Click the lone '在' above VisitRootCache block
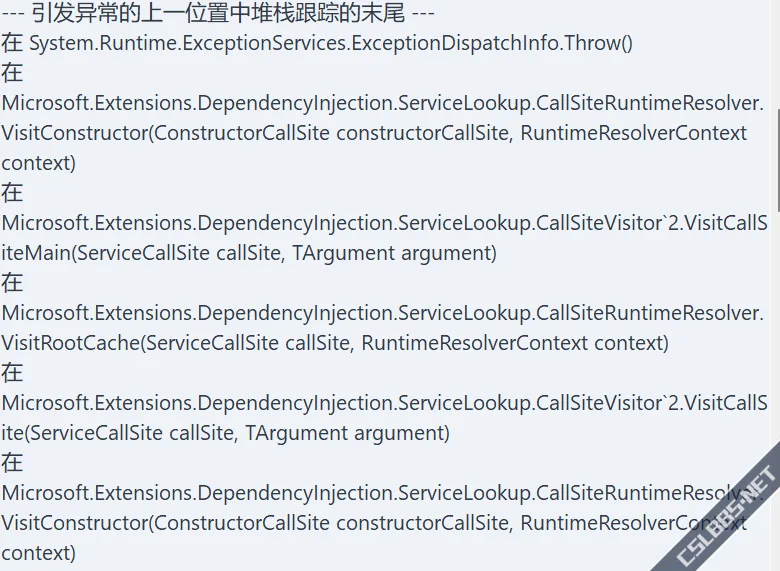Image resolution: width=780 pixels, height=571 pixels. click(x=12, y=283)
